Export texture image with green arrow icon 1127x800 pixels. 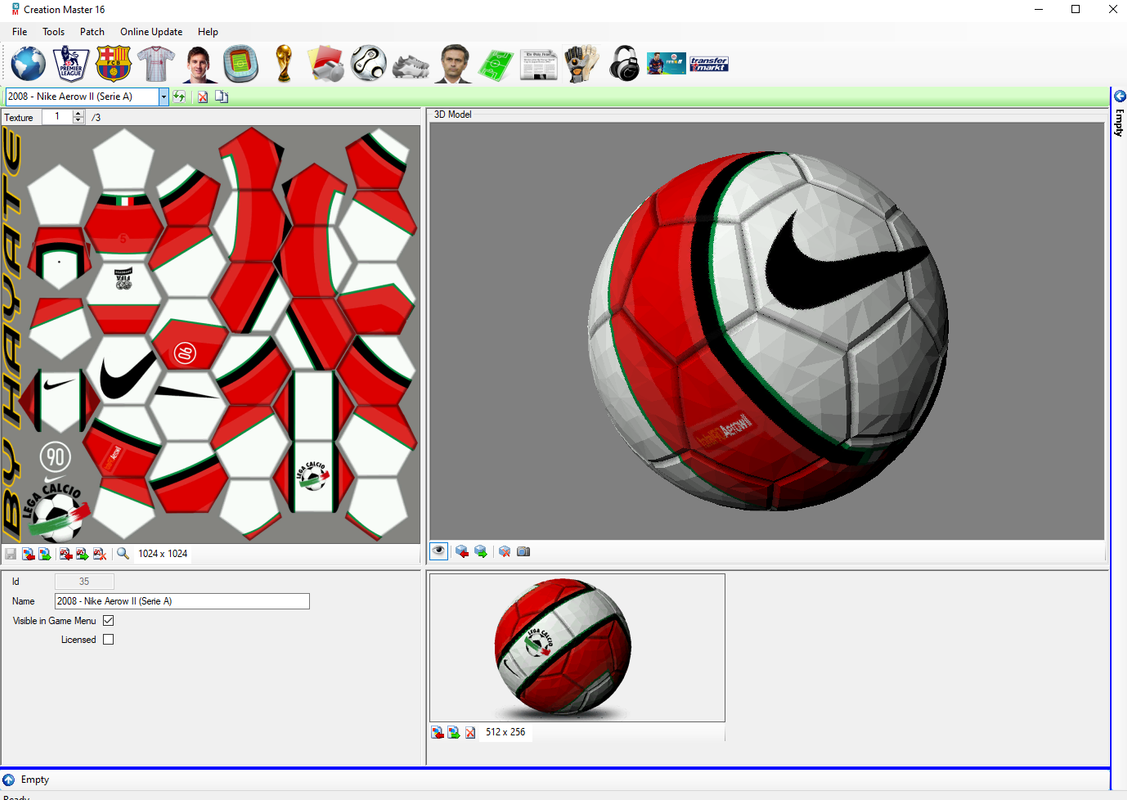45,553
